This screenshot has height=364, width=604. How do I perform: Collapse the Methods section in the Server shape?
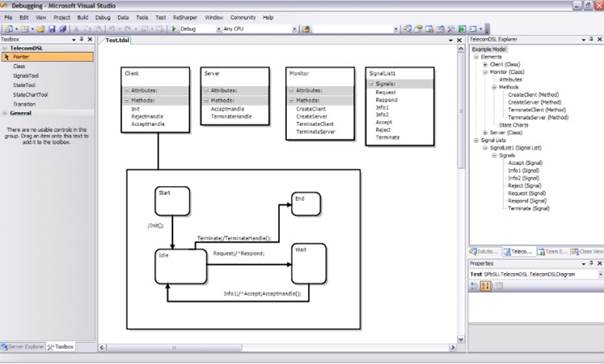(206, 101)
